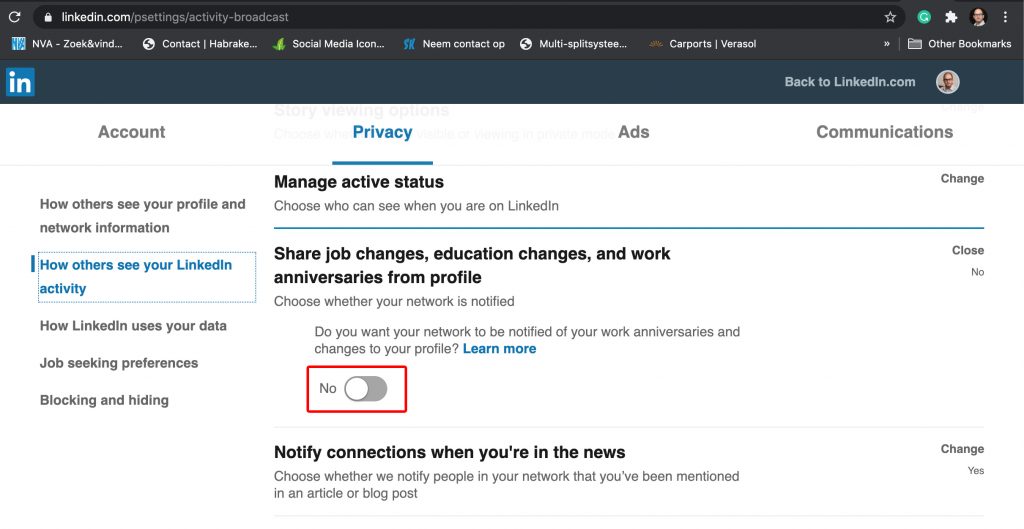Open the LinkedIn profile photo in header

coord(948,82)
